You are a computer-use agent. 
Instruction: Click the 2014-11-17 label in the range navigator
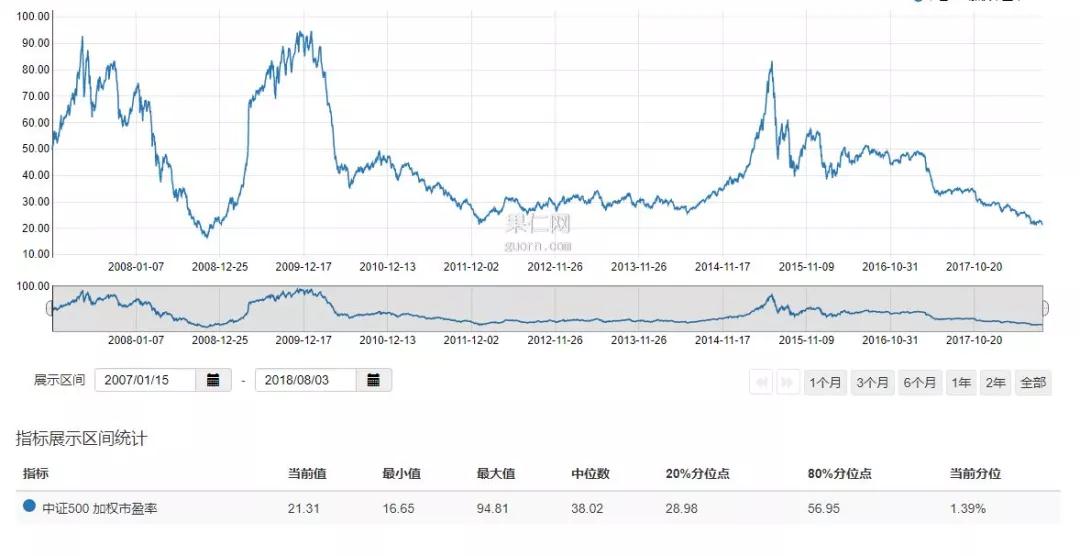pos(723,340)
